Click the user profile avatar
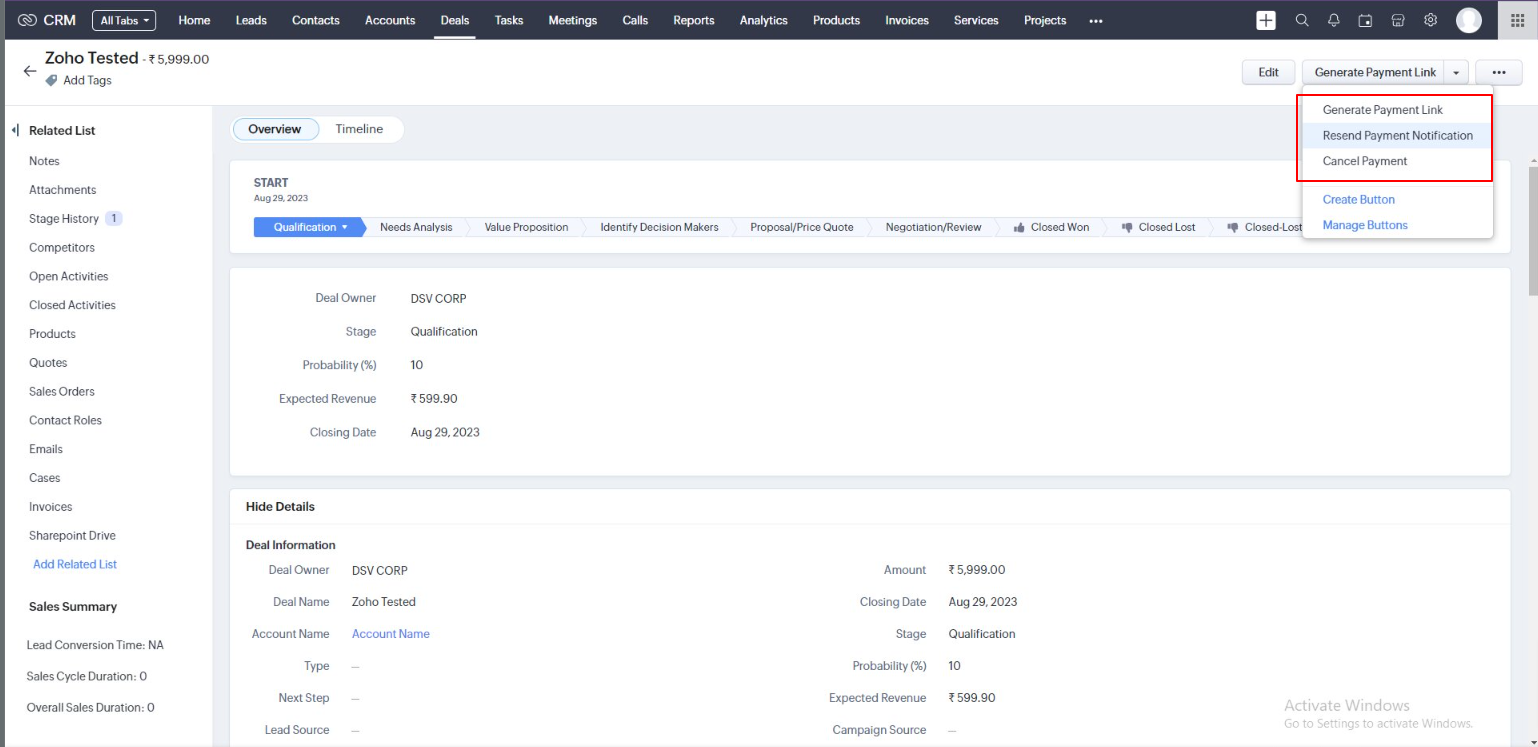The image size is (1538, 747). 1469,20
